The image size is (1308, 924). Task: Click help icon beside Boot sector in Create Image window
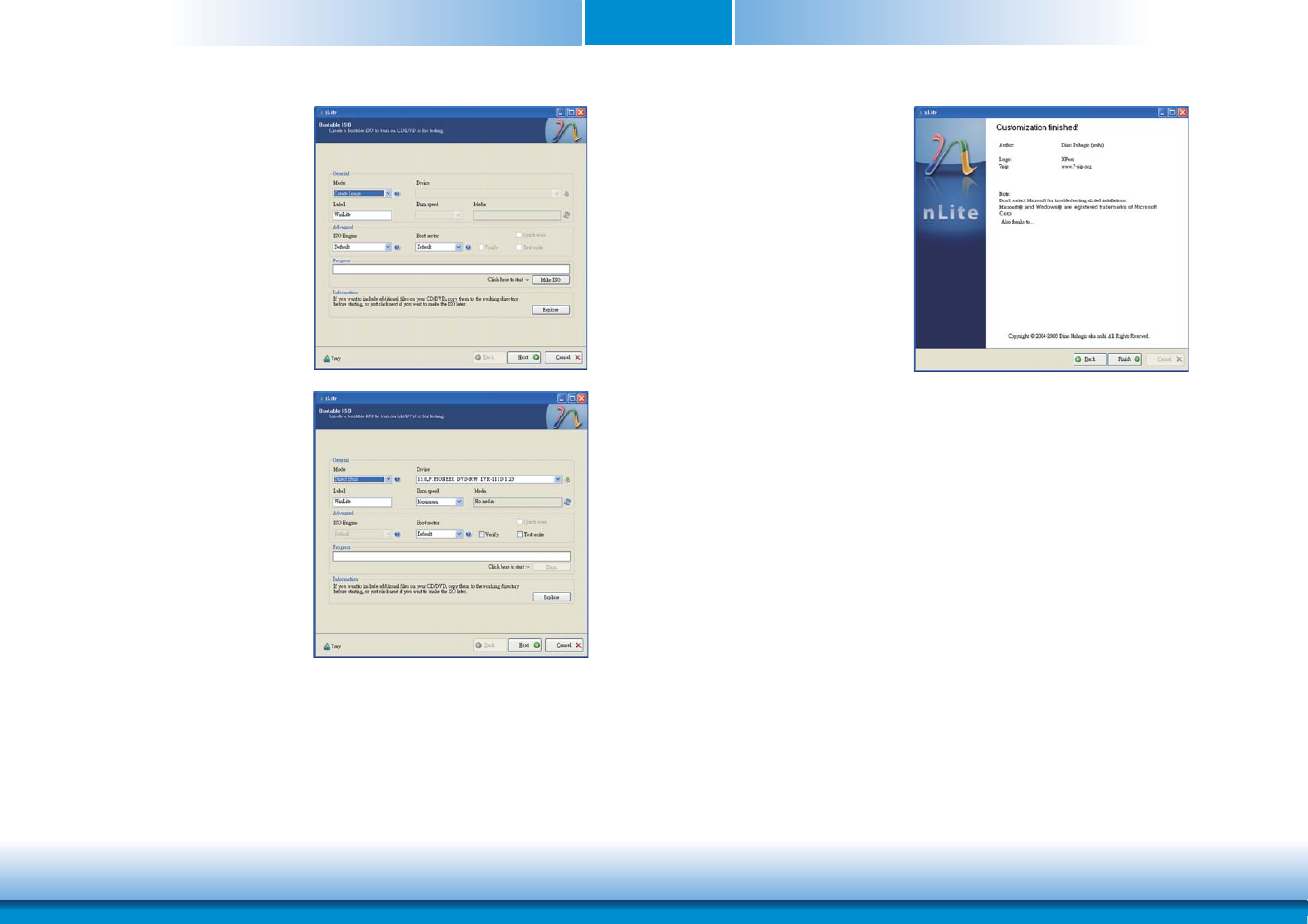pos(469,247)
